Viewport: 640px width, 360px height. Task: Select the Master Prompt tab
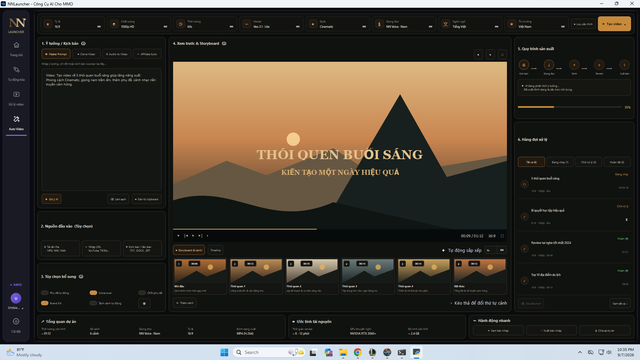pyautogui.click(x=56, y=54)
